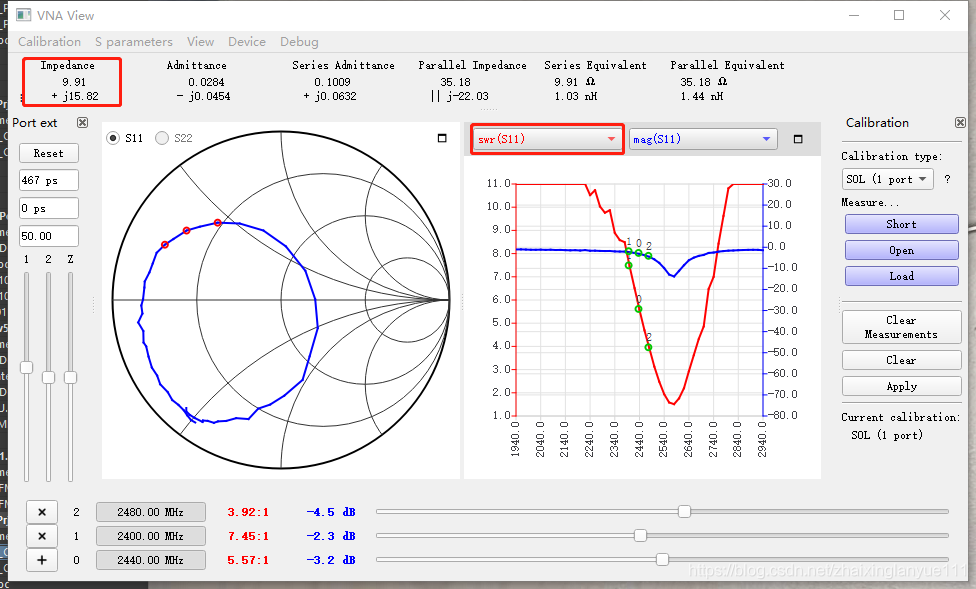Screen dimensions: 976x589
Task: Open the SOL (1 port) calibration type dropdown
Action: (x=888, y=179)
